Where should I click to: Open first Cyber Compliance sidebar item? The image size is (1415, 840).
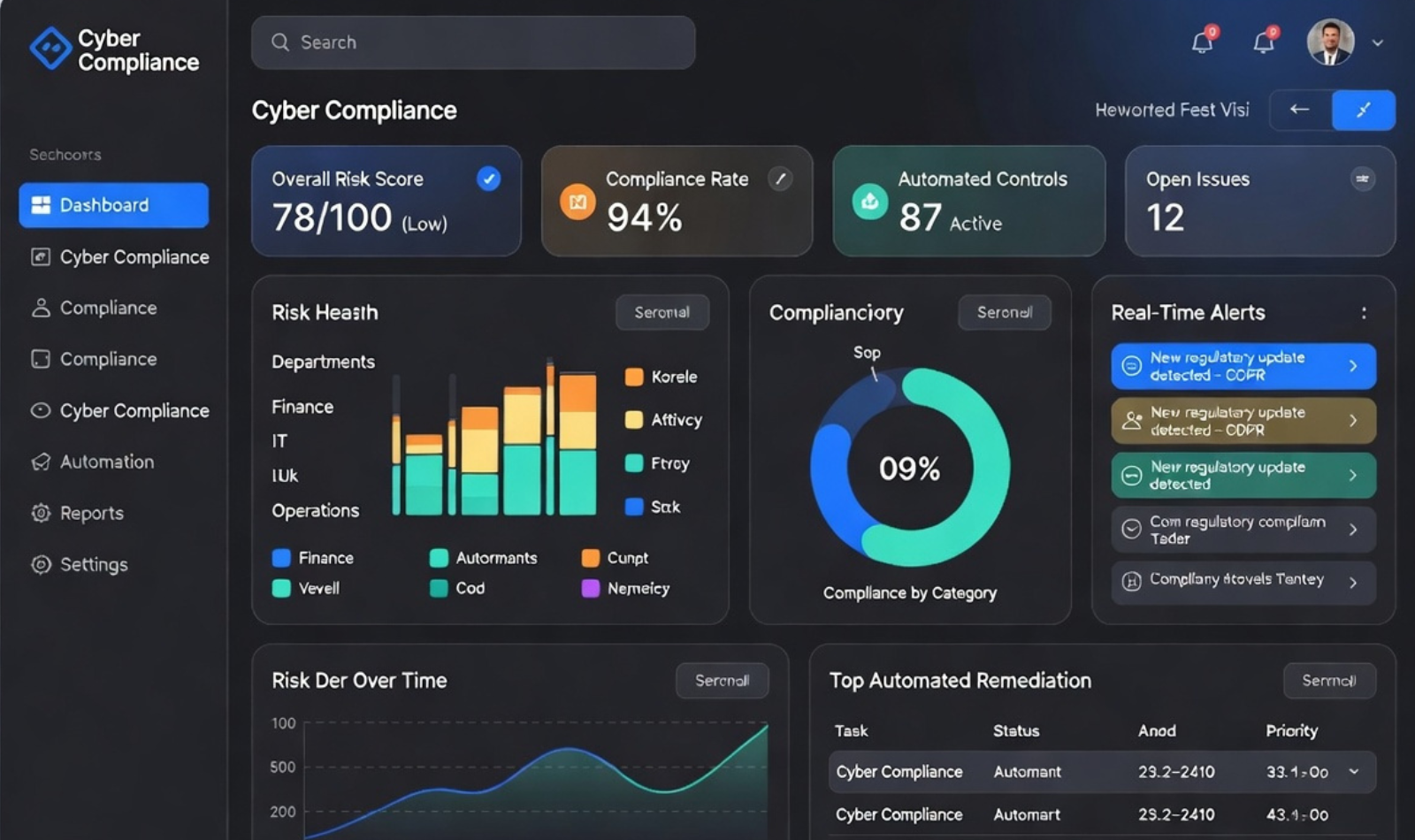pyautogui.click(x=121, y=257)
